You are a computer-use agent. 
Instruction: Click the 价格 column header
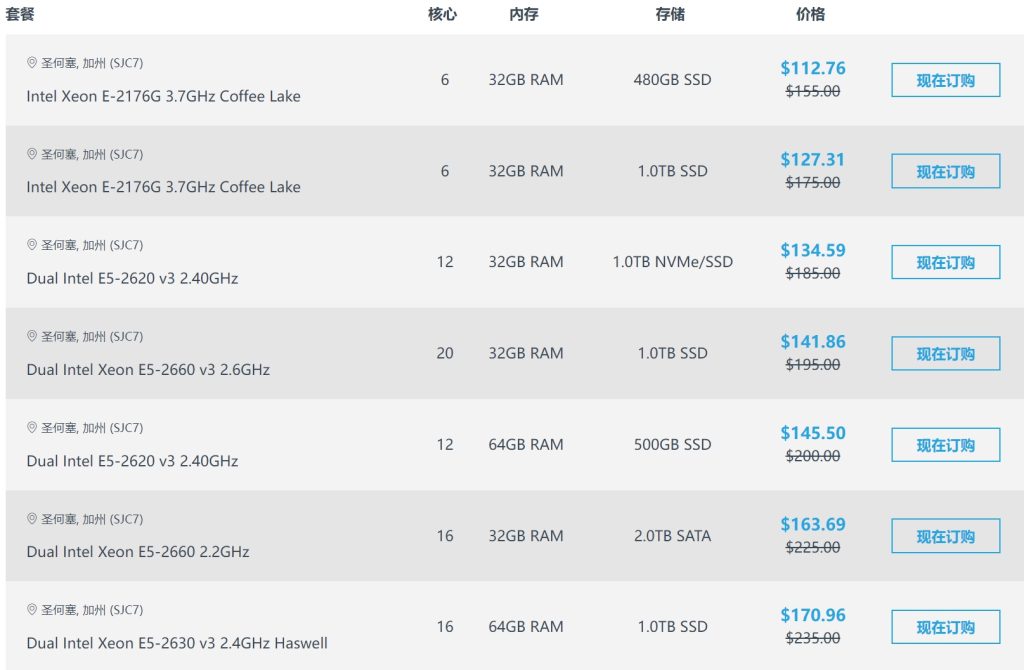point(810,14)
